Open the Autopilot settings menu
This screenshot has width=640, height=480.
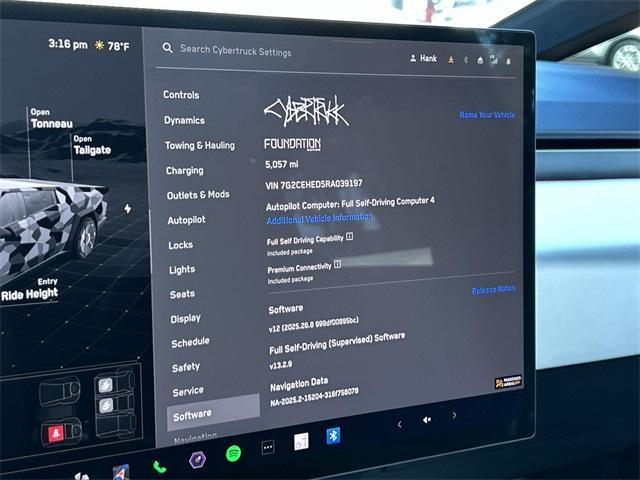[x=186, y=220]
